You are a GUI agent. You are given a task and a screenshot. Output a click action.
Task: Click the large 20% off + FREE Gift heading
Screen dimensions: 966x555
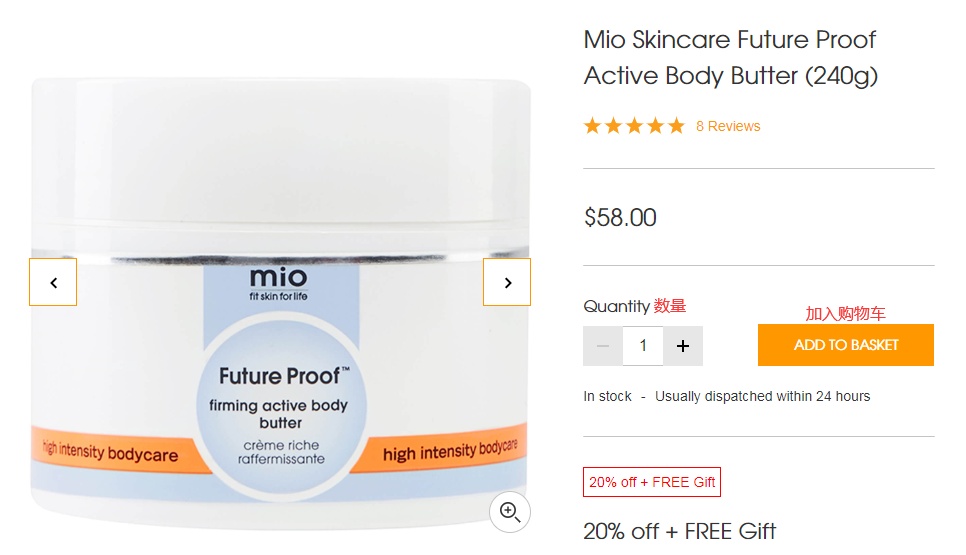(680, 531)
